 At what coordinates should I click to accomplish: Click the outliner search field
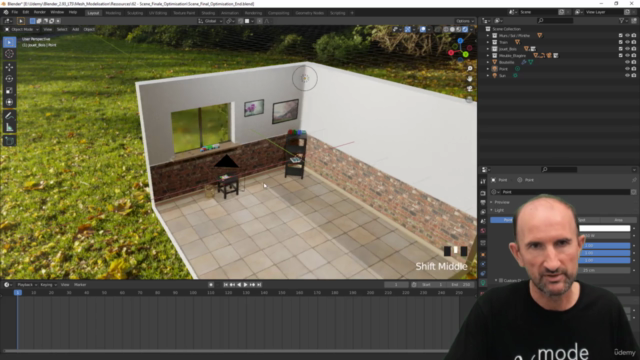(556, 20)
